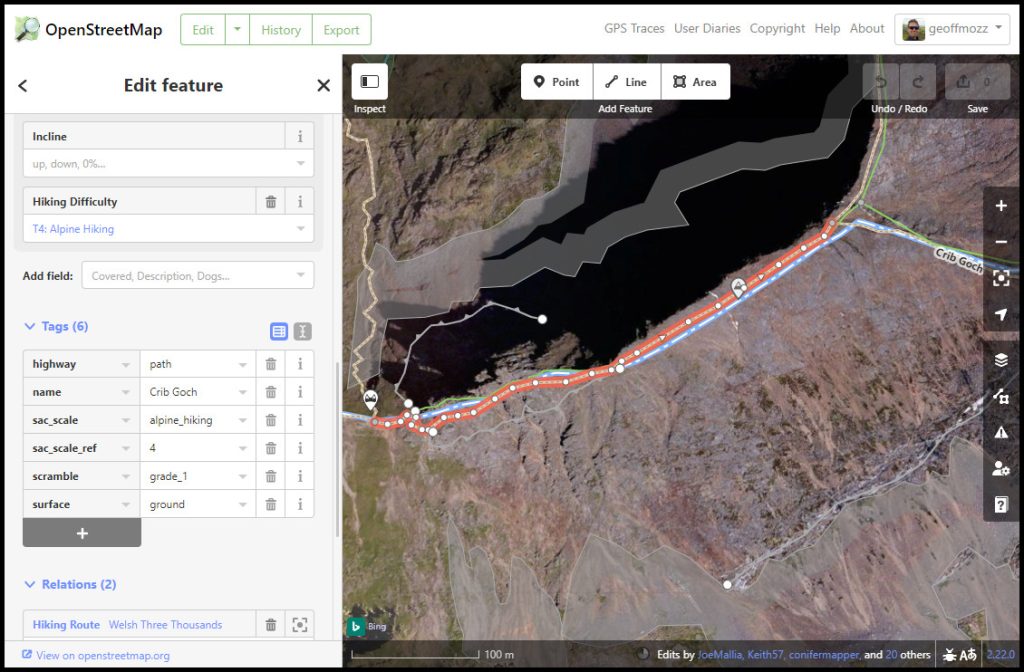1024x672 pixels.
Task: Undo the last edit
Action: tap(880, 82)
